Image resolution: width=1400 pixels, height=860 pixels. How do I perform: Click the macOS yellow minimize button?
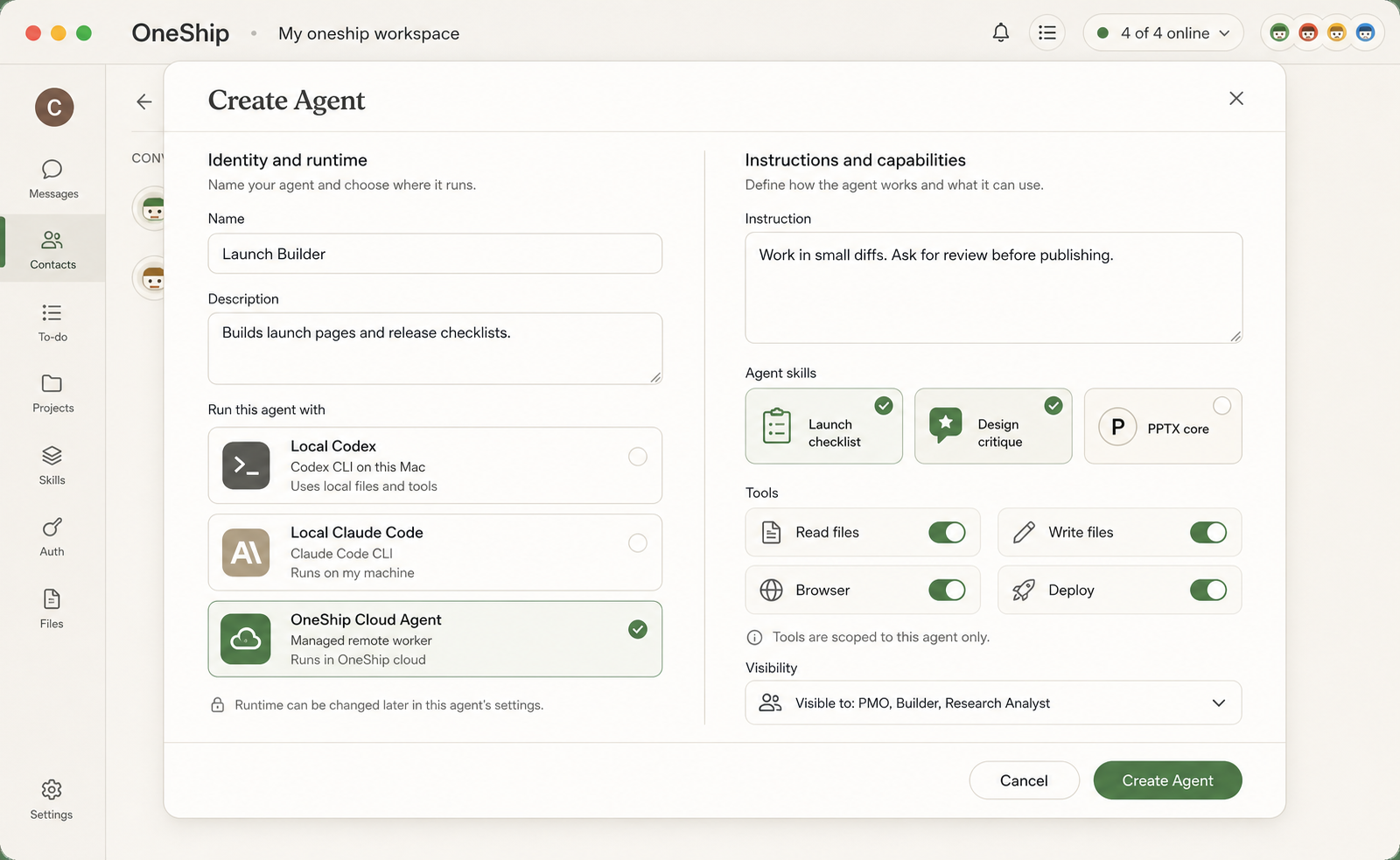pyautogui.click(x=59, y=33)
